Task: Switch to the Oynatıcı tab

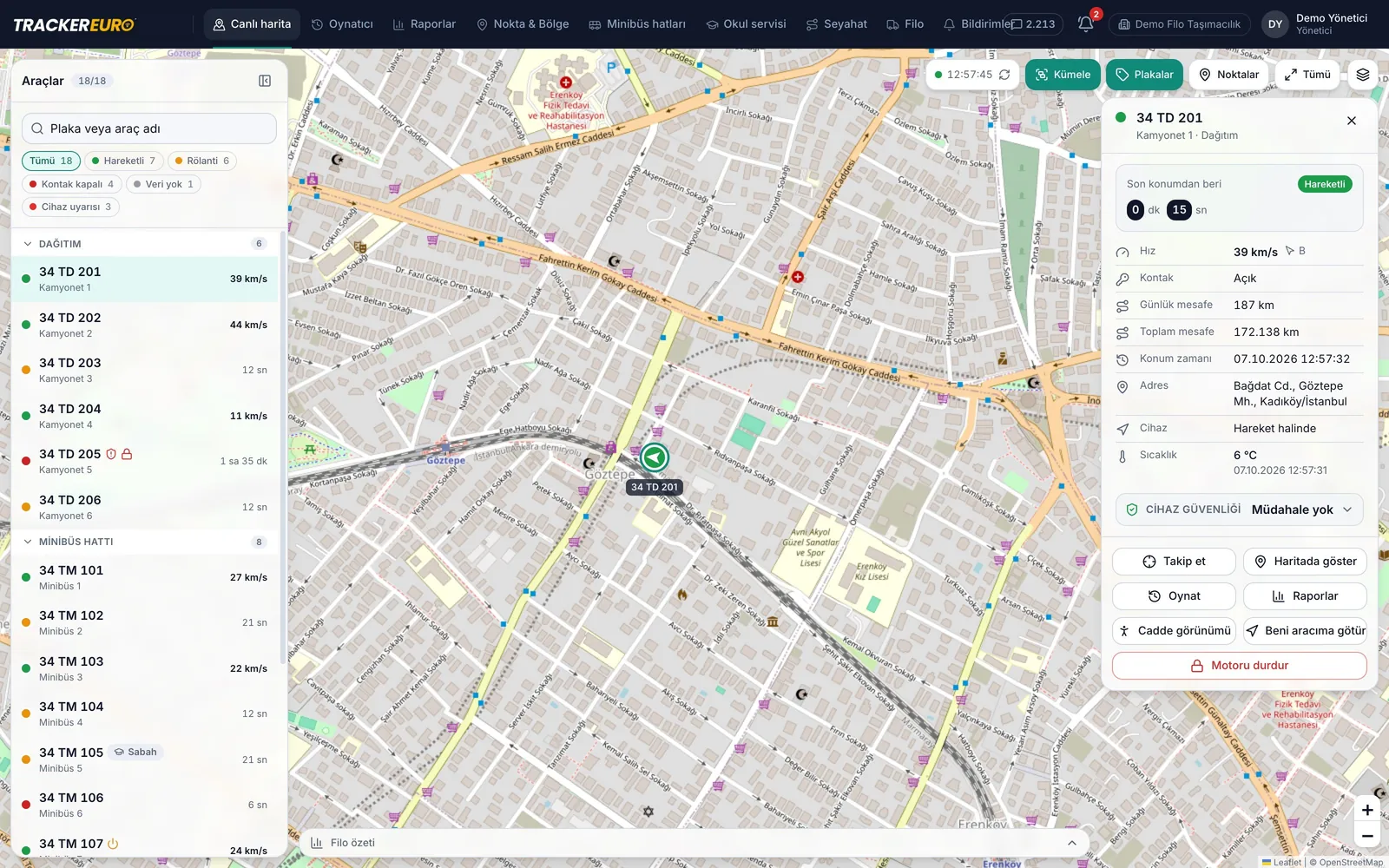Action: point(342,24)
